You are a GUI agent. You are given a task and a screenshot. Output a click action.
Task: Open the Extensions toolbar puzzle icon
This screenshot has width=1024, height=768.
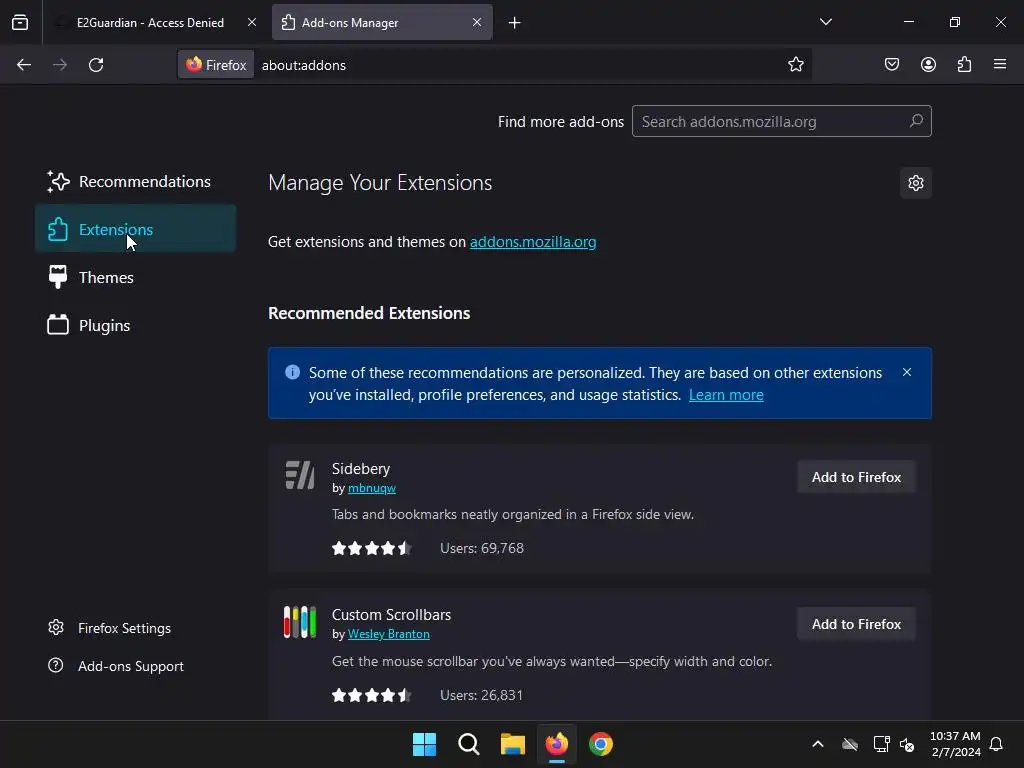click(x=965, y=64)
